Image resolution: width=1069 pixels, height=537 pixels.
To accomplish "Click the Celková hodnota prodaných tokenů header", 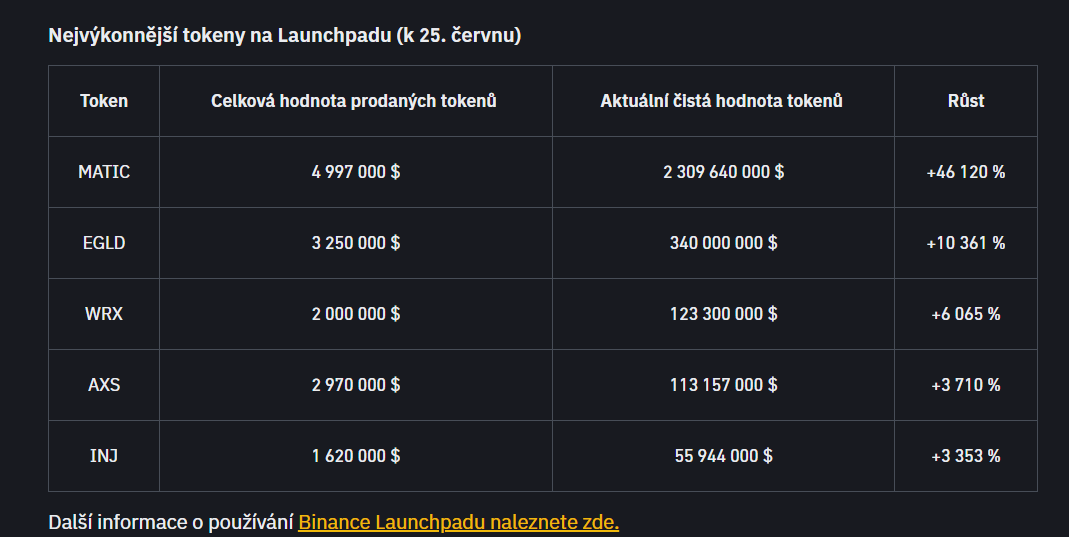I will [354, 101].
